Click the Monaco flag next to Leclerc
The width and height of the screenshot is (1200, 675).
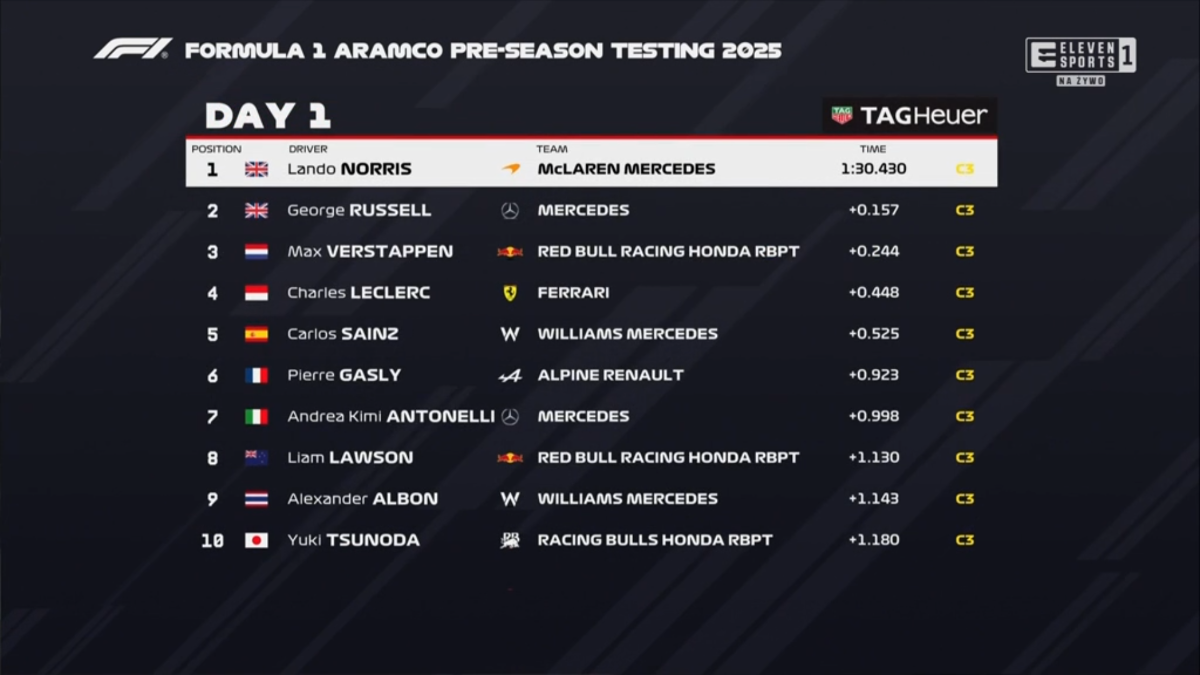[257, 293]
